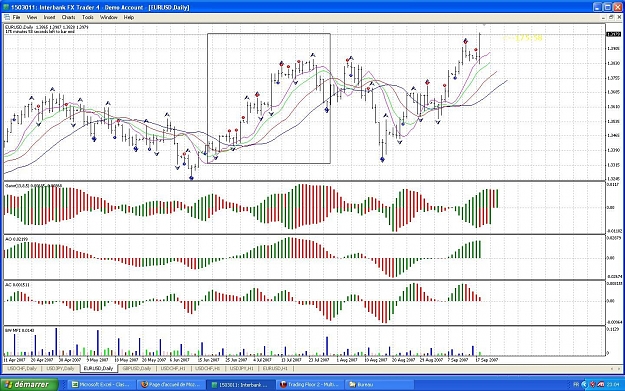Click the 13 Jul 2007 date label

pos(291,360)
